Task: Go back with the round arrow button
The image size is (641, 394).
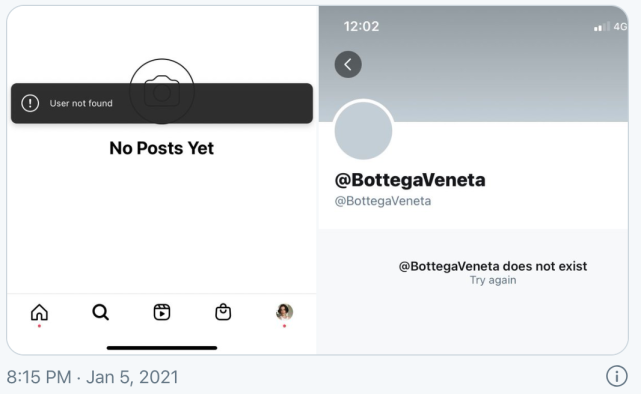Action: [348, 65]
